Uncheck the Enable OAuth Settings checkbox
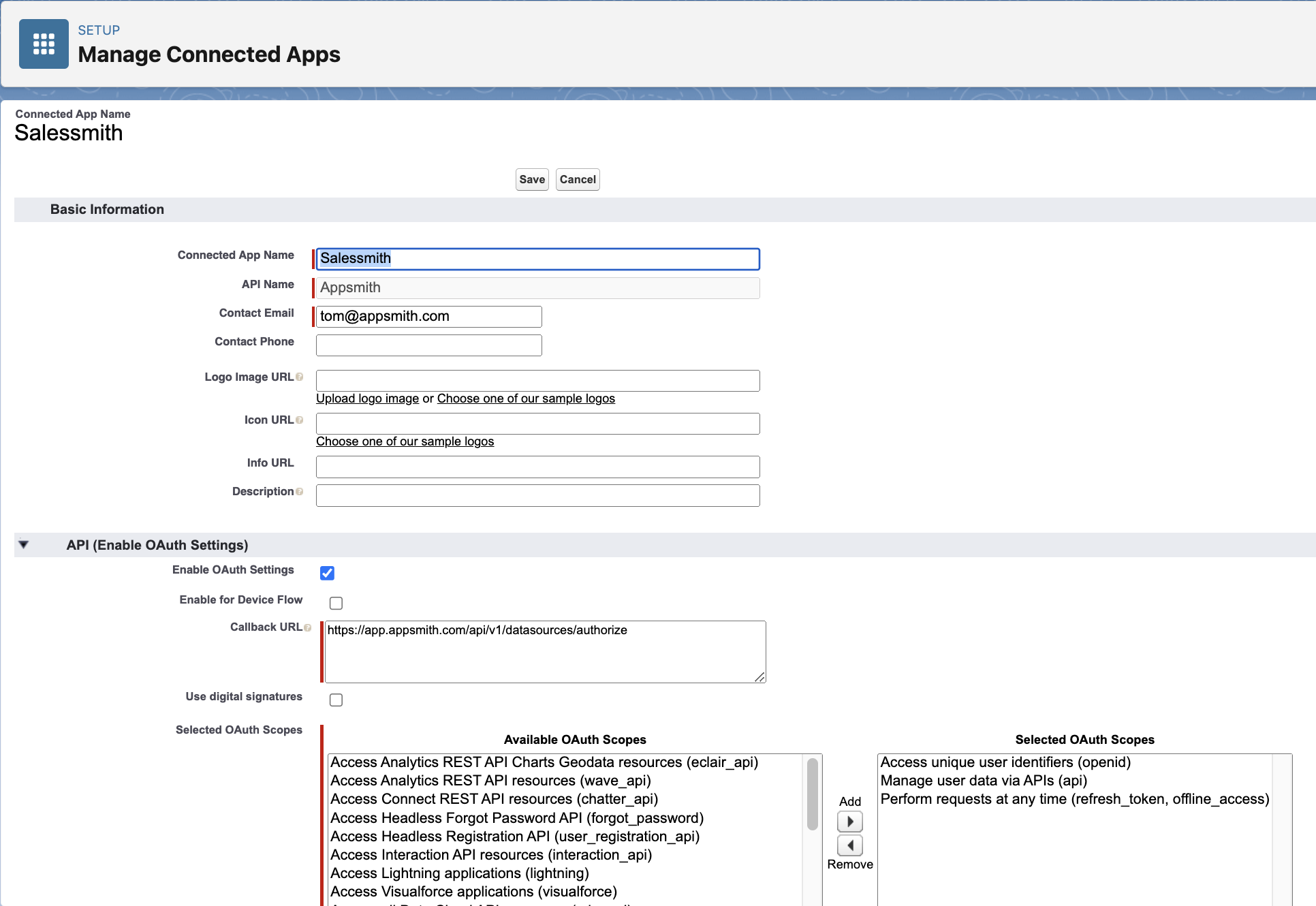1316x906 pixels. pos(327,573)
